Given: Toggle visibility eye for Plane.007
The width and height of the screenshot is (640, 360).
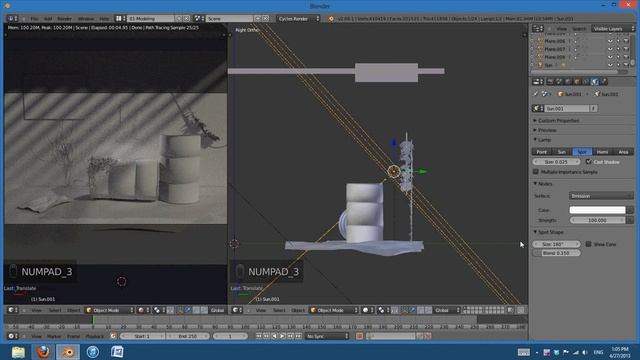Looking at the screenshot, I should coord(610,49).
